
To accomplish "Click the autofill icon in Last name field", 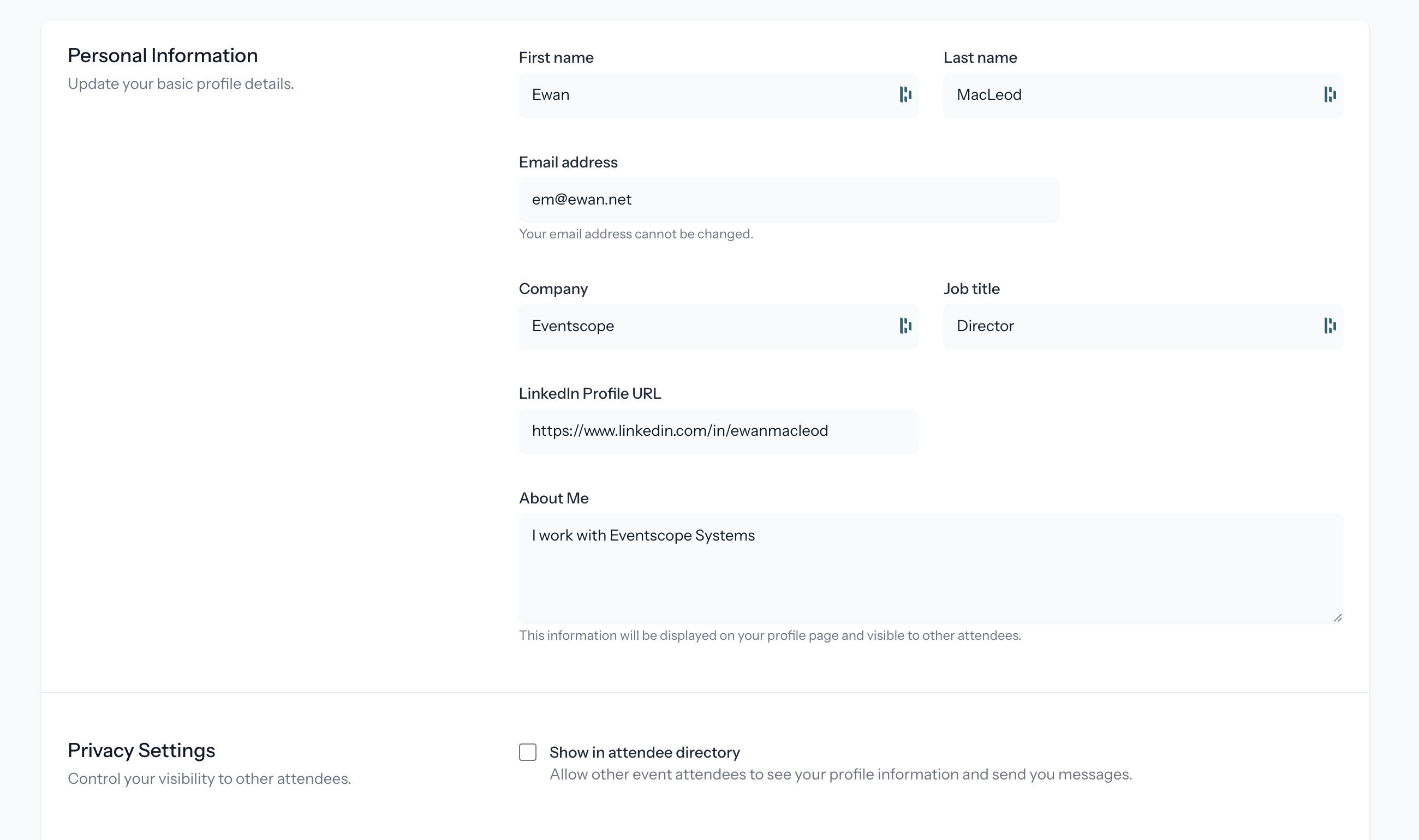I will (1329, 94).
